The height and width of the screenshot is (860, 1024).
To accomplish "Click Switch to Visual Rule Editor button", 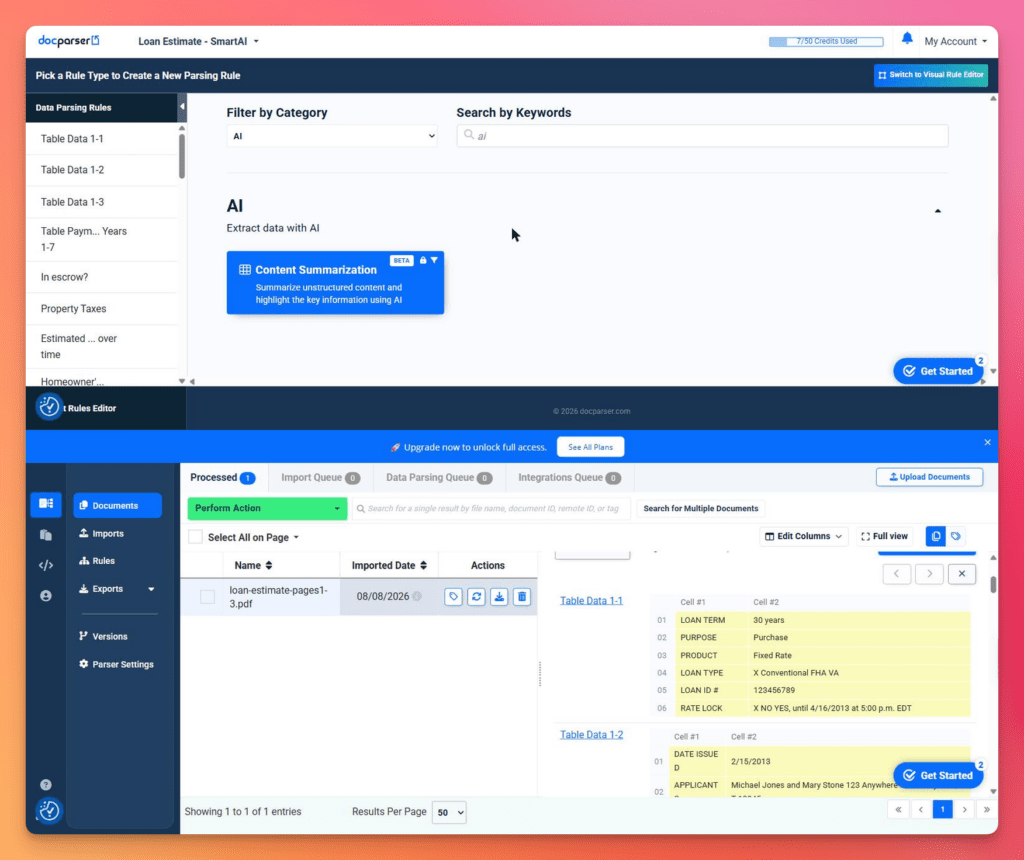I will pyautogui.click(x=931, y=75).
